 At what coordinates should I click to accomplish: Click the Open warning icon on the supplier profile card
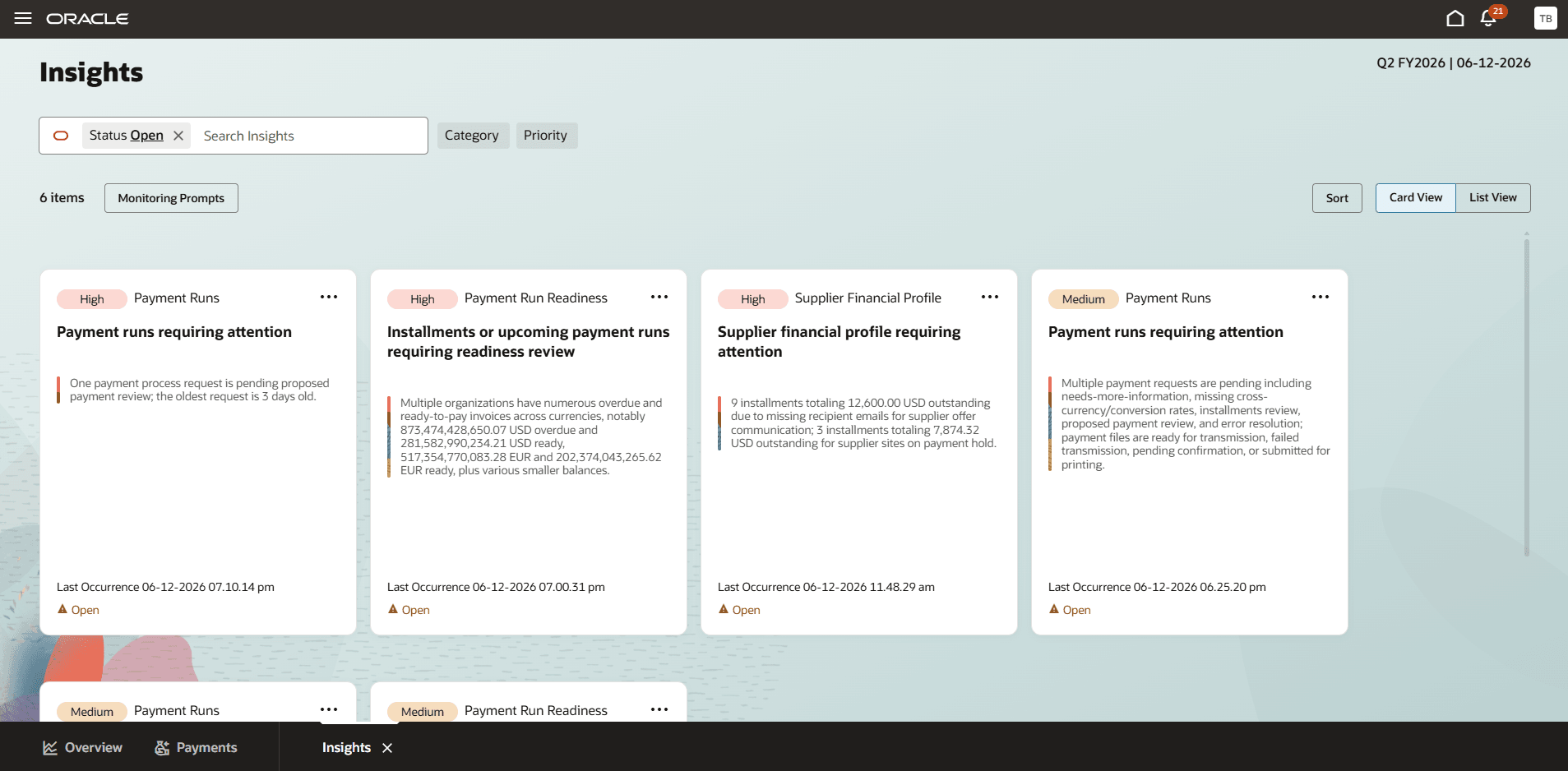click(724, 609)
